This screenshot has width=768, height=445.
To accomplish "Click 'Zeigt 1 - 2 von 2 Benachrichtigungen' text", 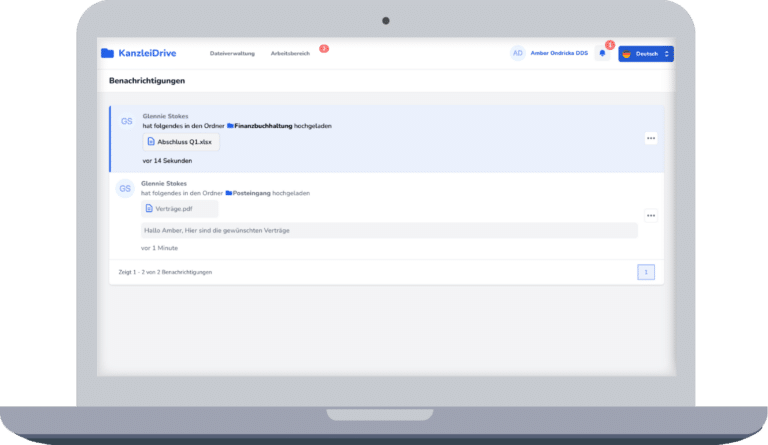I will click(x=165, y=272).
